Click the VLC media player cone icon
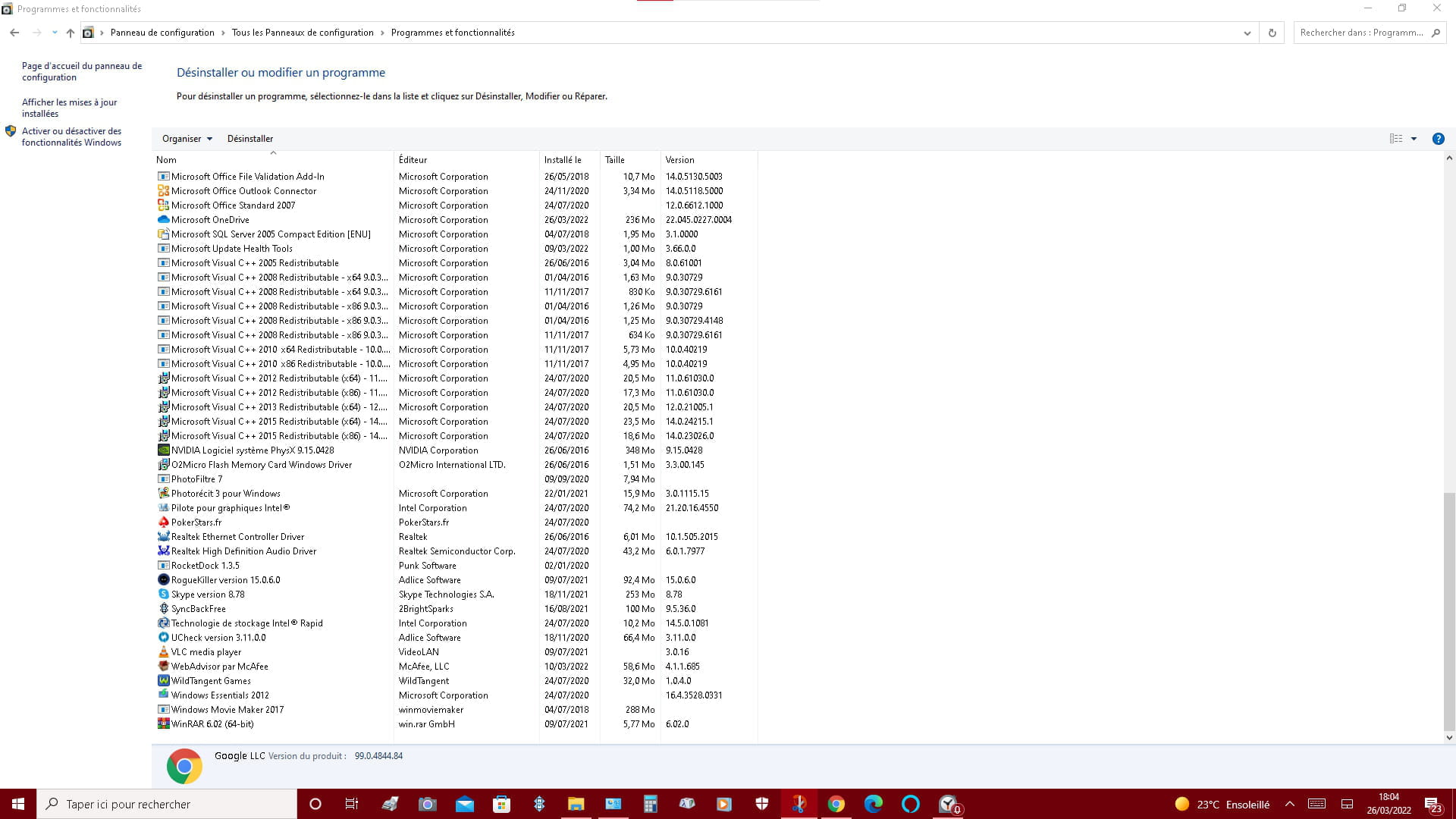The width and height of the screenshot is (1456, 819). tap(163, 652)
